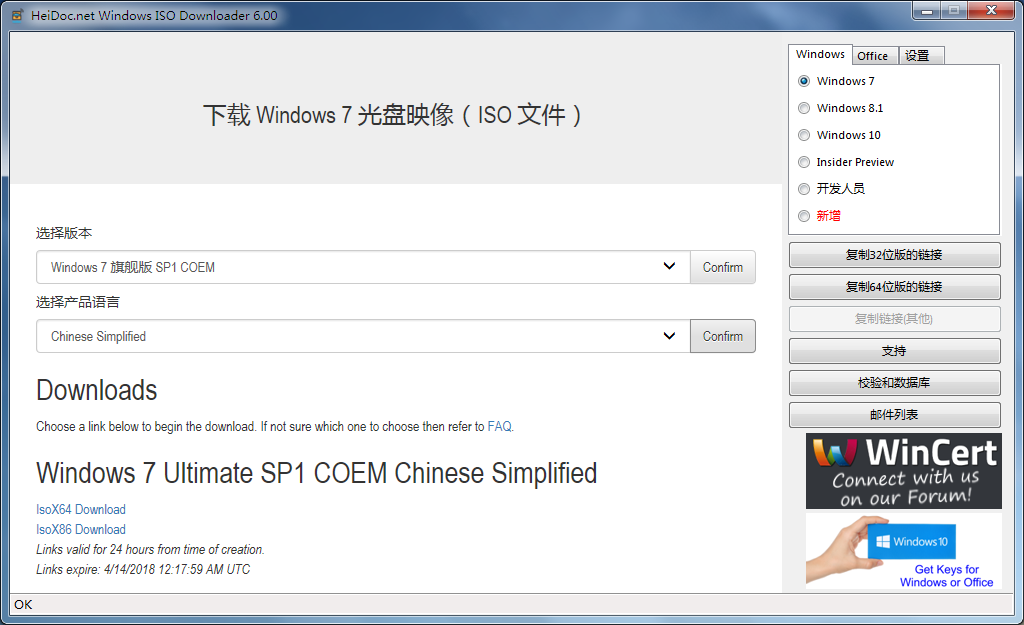1024x625 pixels.
Task: Open 校验和数据库 button
Action: click(895, 383)
